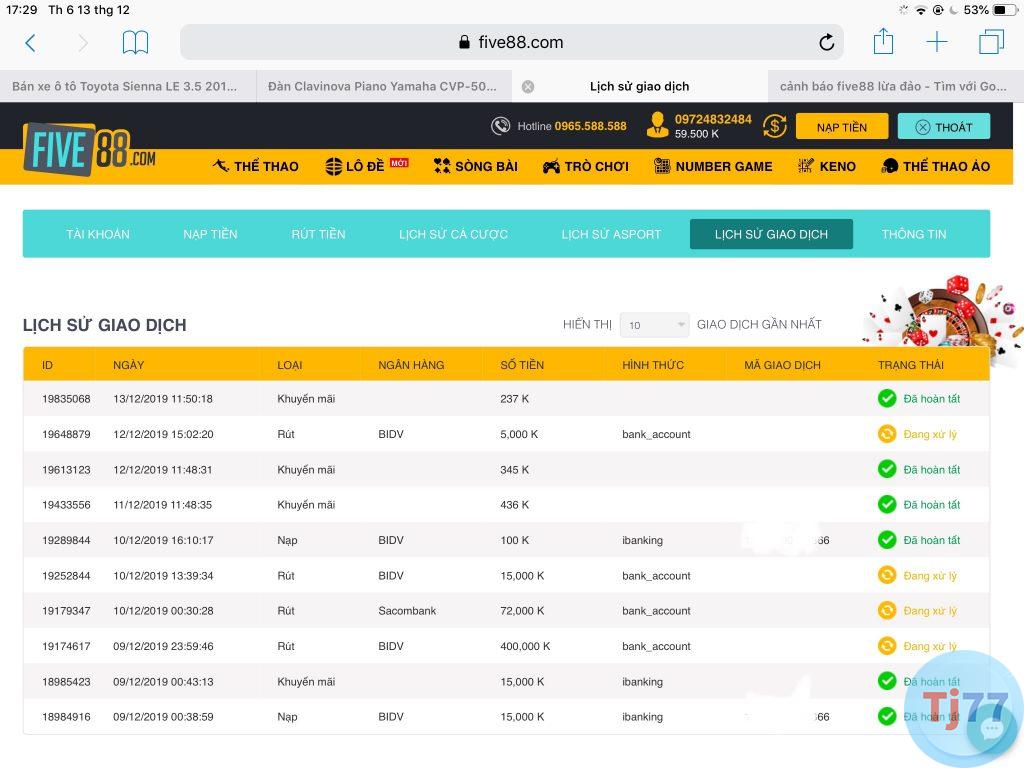Open the Thể Thao menu
The image size is (1024, 768).
tap(256, 167)
